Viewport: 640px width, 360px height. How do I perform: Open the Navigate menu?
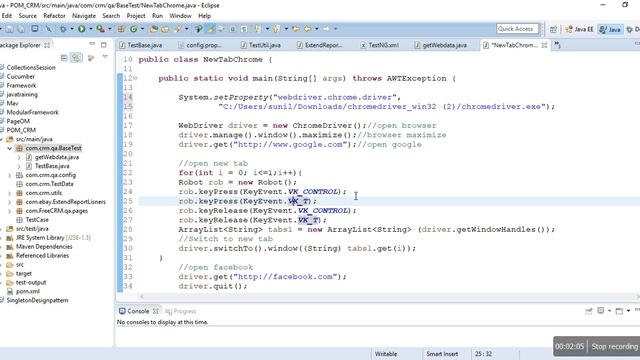click(84, 16)
